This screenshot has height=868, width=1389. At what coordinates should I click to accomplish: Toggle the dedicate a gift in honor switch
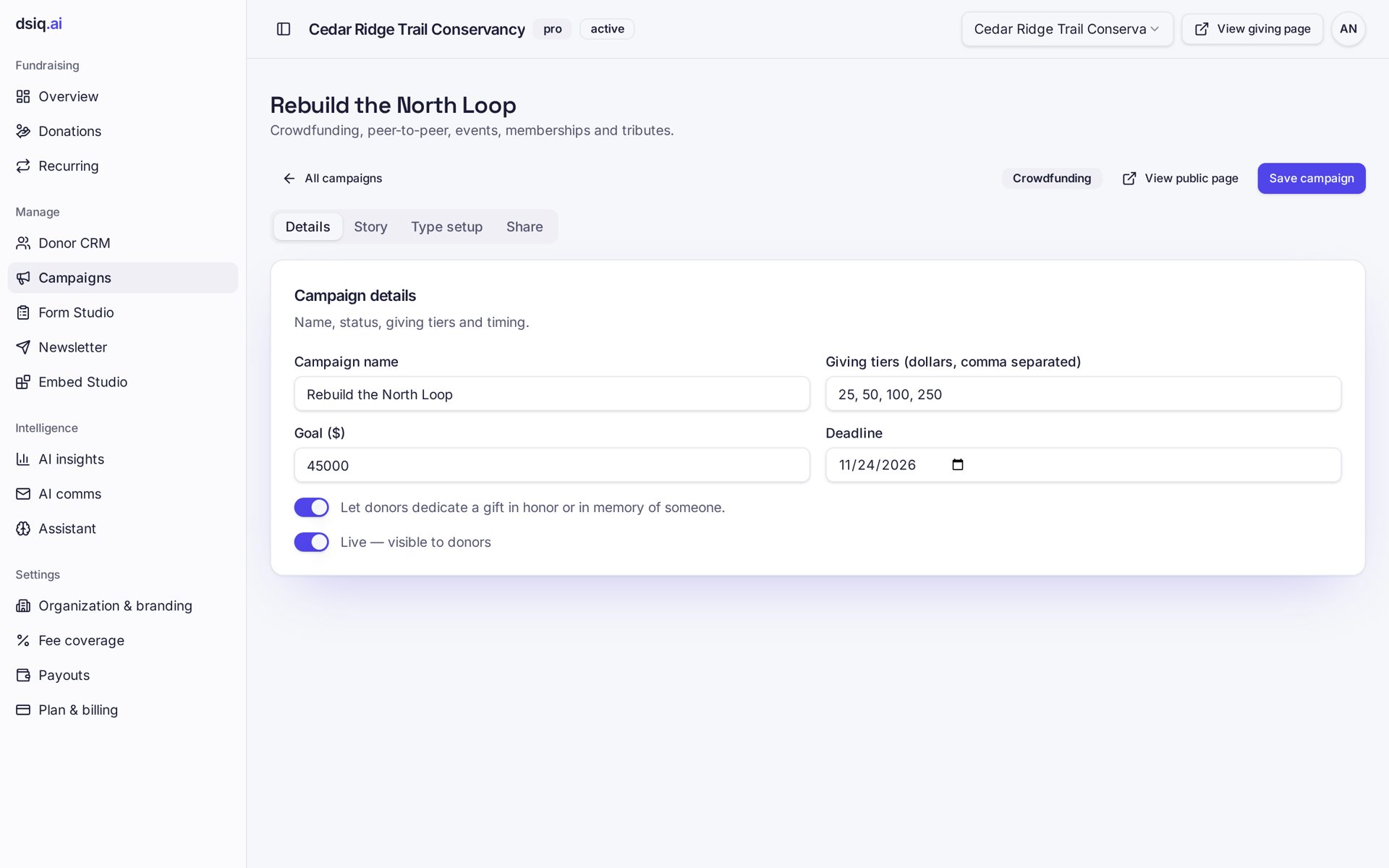click(311, 507)
